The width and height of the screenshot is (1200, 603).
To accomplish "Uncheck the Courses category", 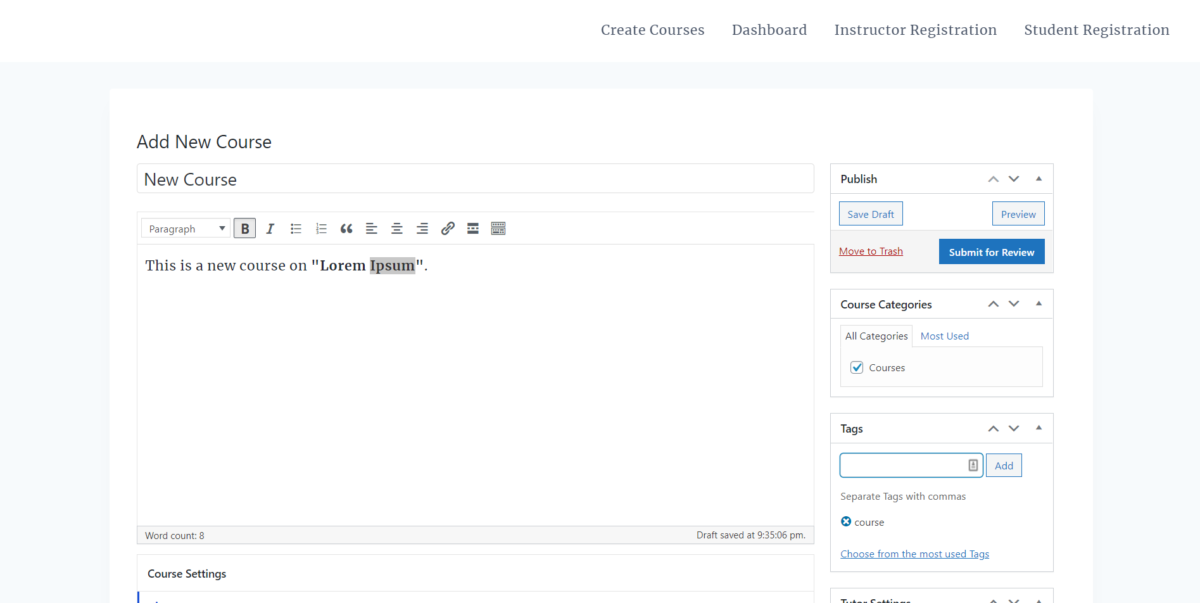I will (x=856, y=367).
